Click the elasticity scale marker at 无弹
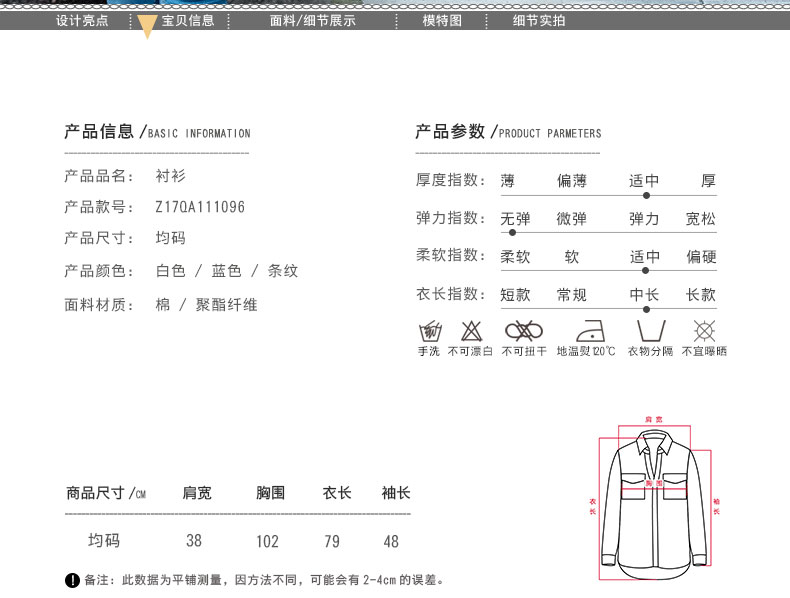The width and height of the screenshot is (790, 598). 512,232
